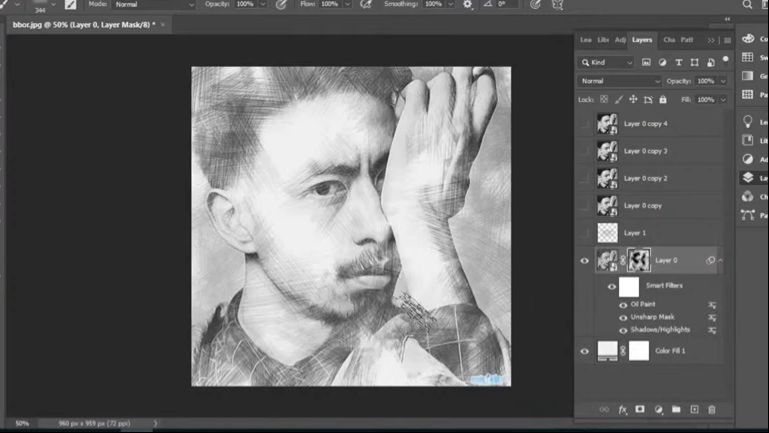Click the Delete layer trash icon

pyautogui.click(x=712, y=410)
